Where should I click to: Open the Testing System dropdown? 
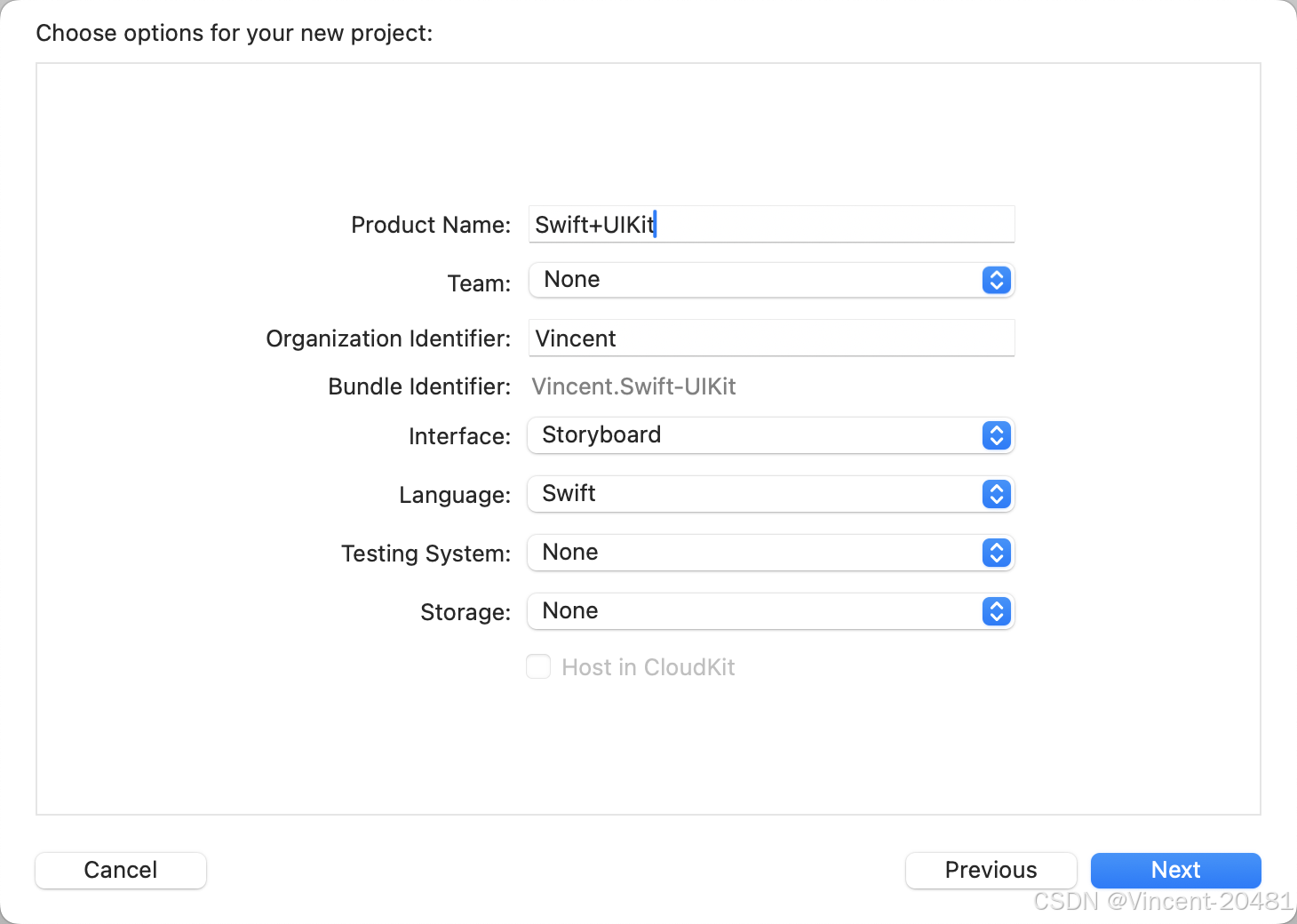(771, 553)
